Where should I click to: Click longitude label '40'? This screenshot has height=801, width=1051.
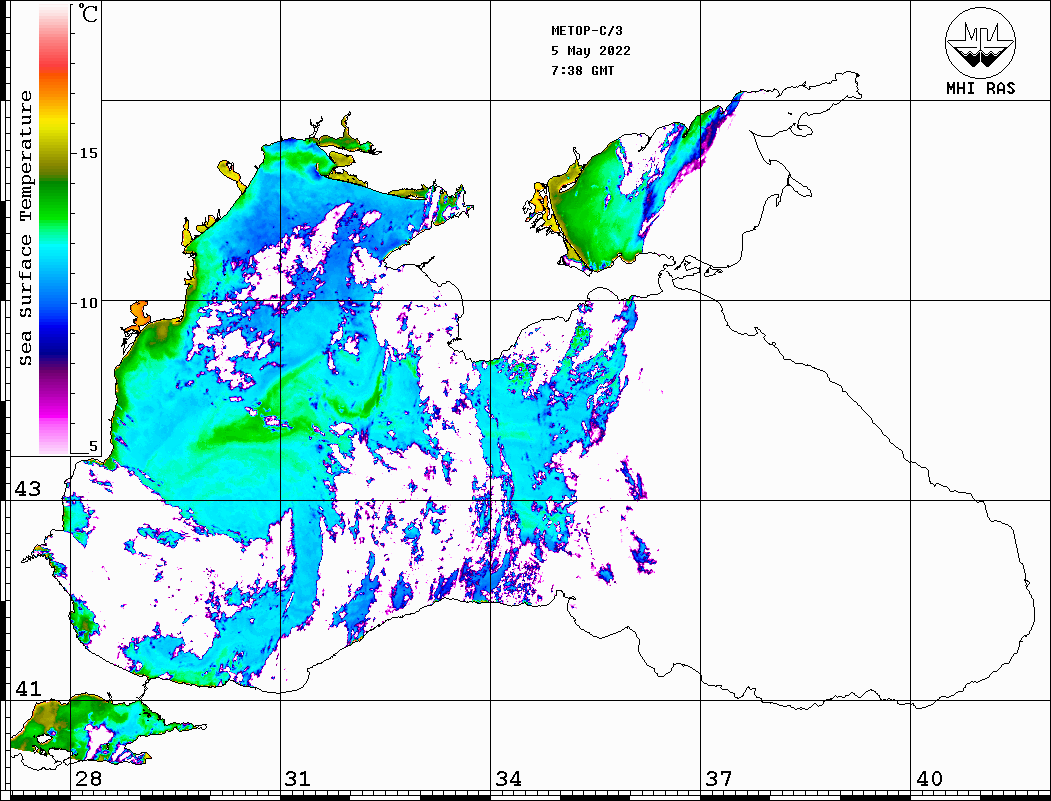(x=929, y=779)
